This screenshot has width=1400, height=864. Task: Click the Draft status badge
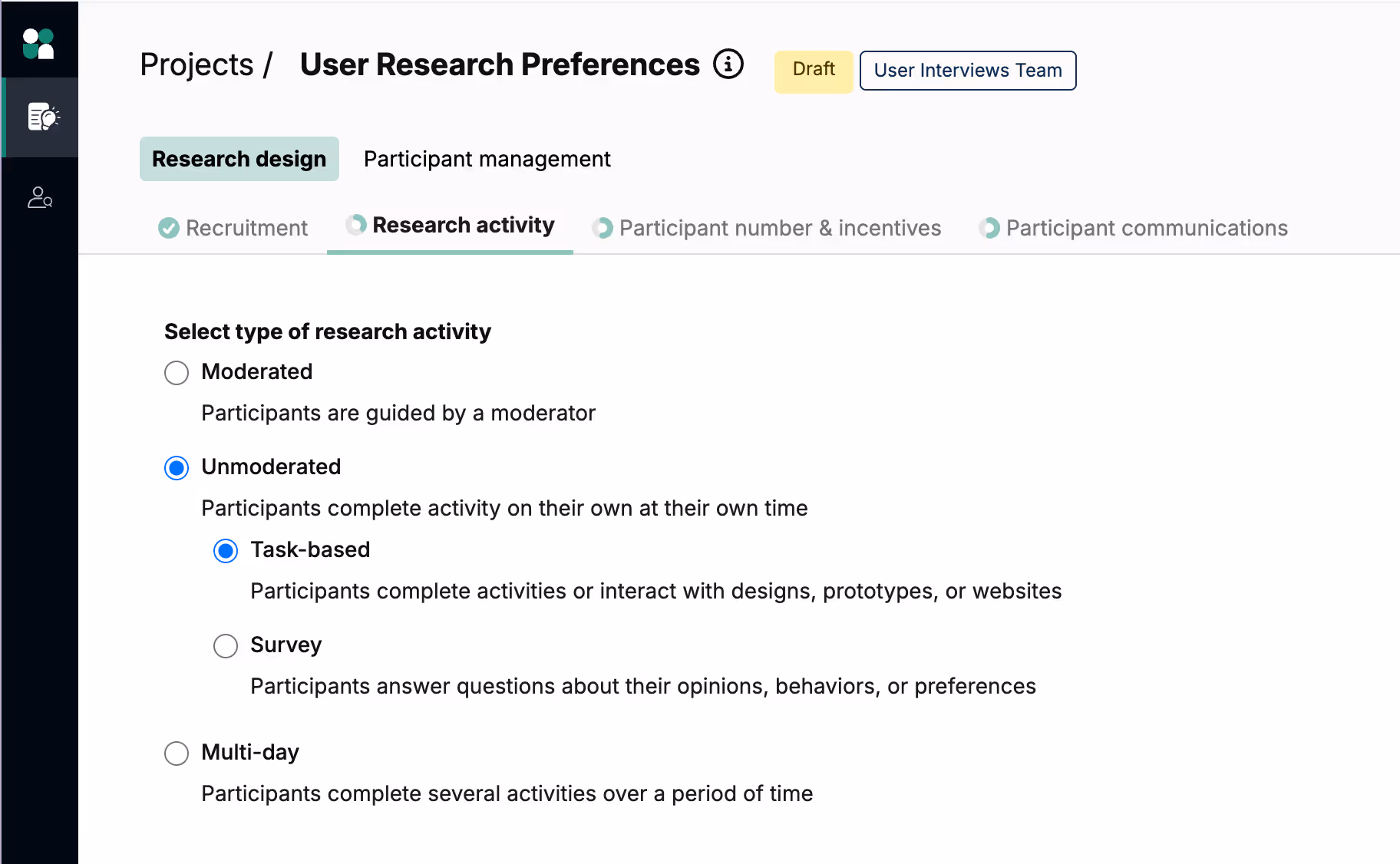pos(813,71)
